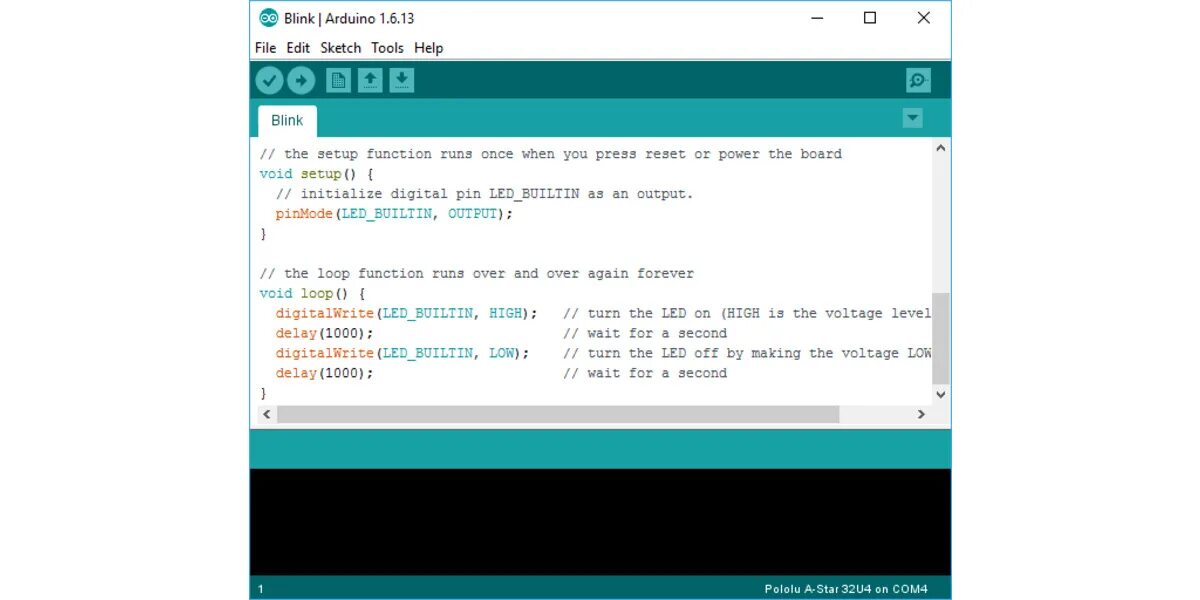Click 'Pololu A-Star 32U4 on COM4' status

[x=846, y=589]
